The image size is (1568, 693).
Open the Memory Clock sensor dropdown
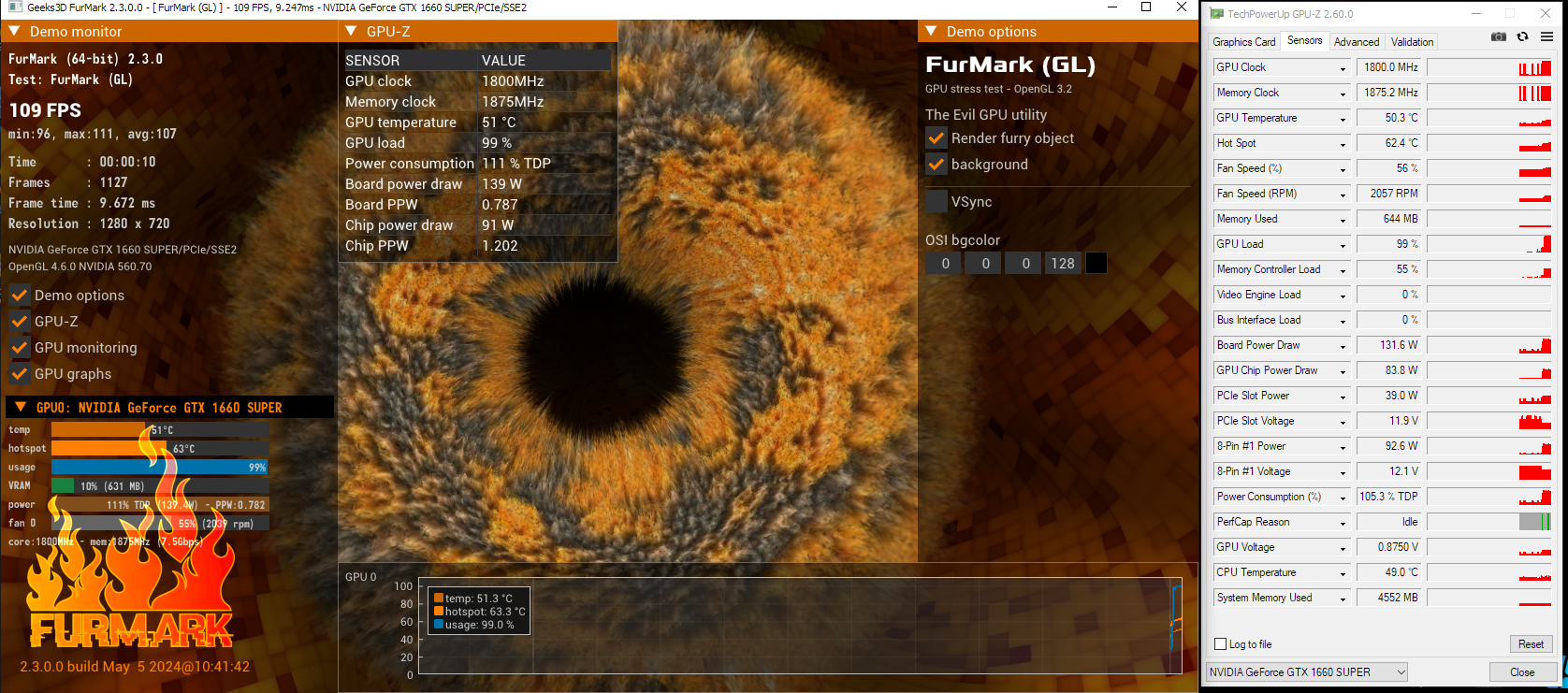(x=1343, y=94)
